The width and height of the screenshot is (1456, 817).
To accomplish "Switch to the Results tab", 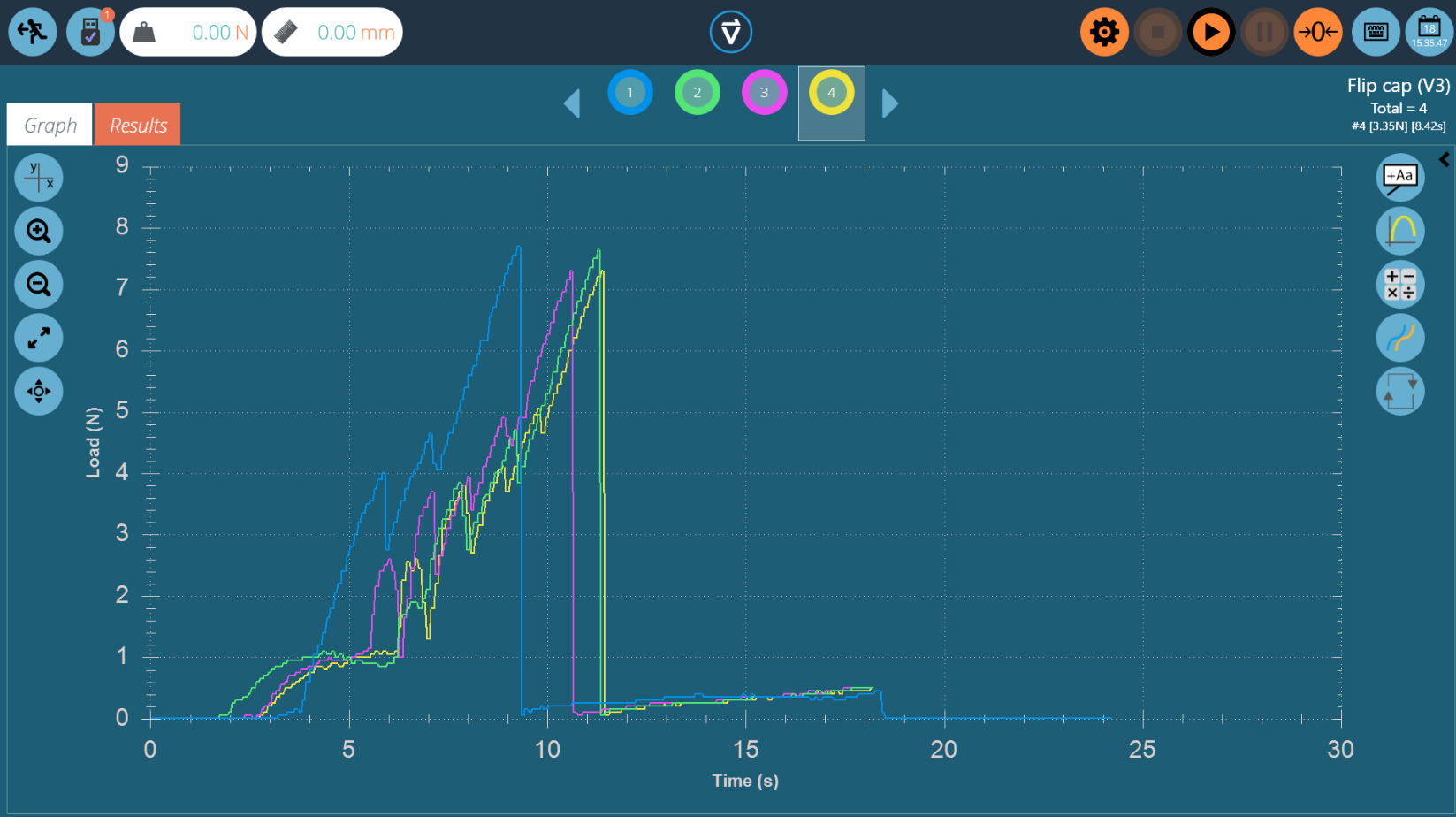I will click(x=138, y=126).
